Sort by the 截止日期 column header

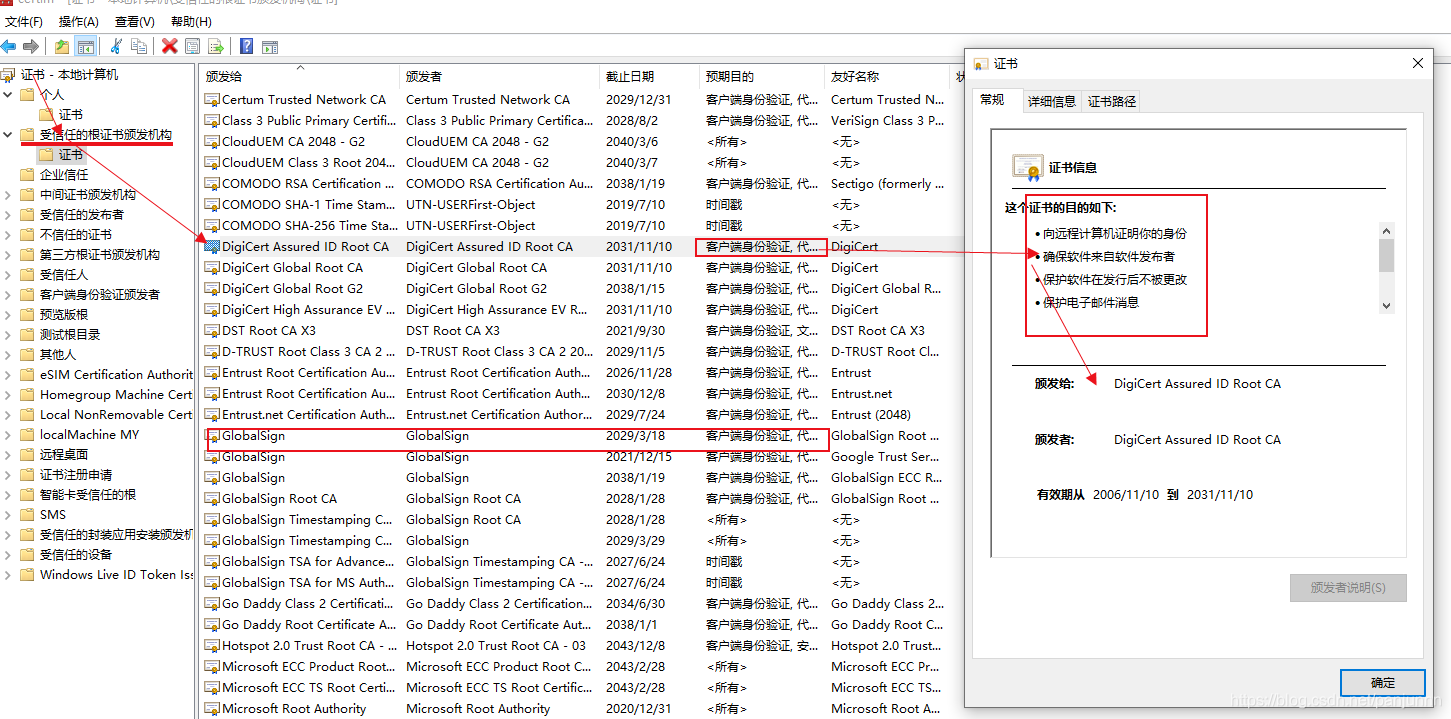pyautogui.click(x=650, y=76)
